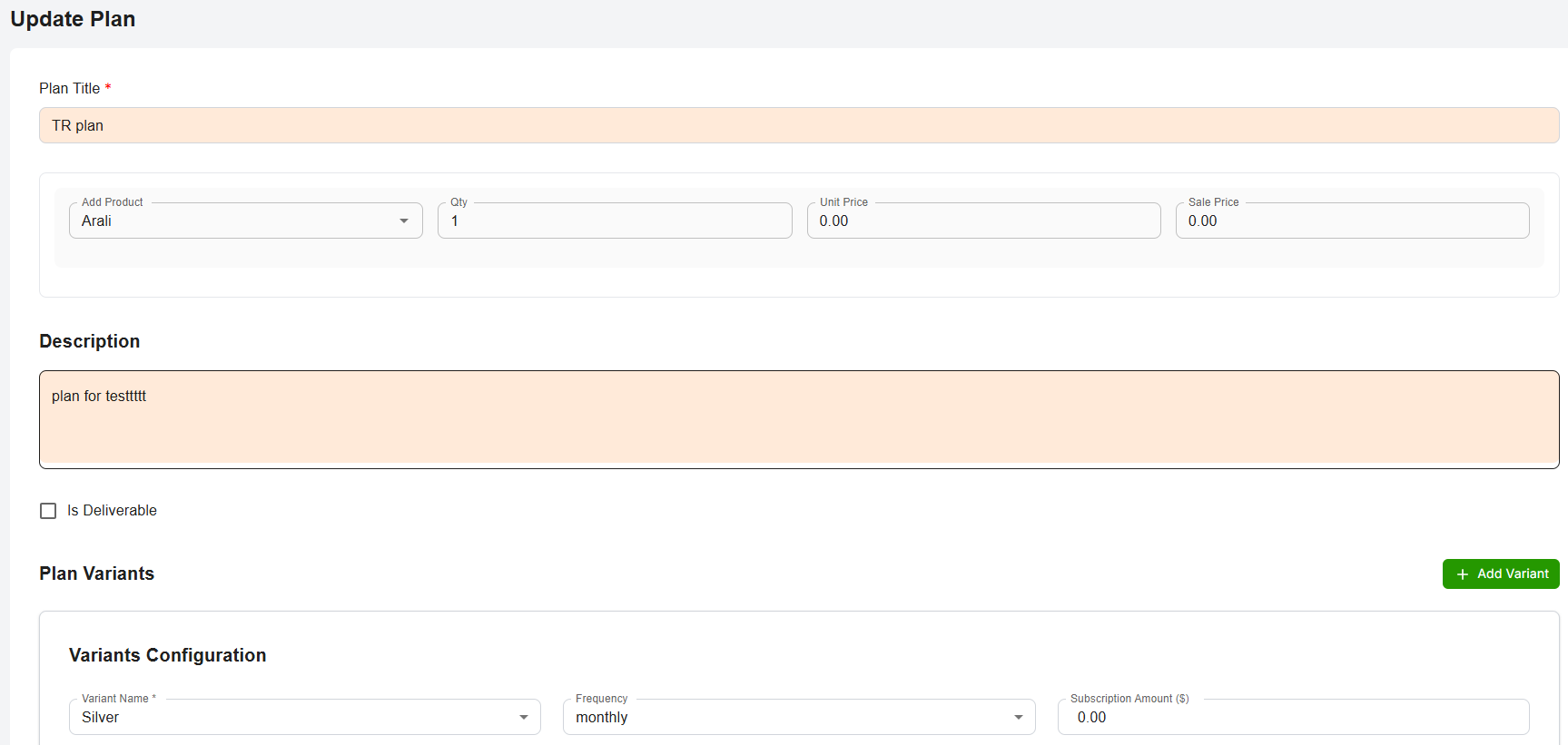Click the Is Deliverable label text
Image resolution: width=1568 pixels, height=745 pixels.
click(x=112, y=511)
